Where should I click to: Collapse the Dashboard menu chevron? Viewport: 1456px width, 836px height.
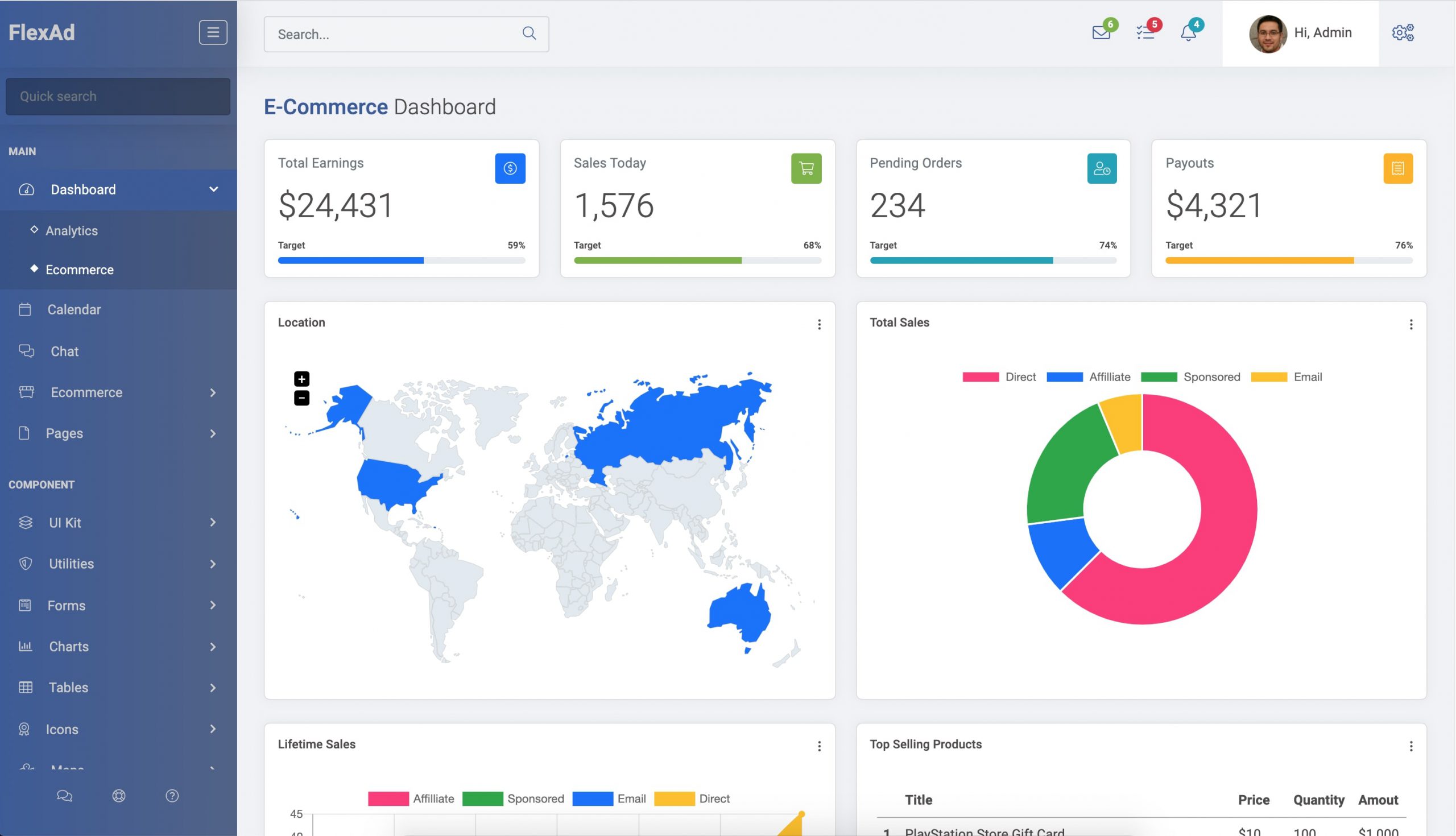click(214, 189)
